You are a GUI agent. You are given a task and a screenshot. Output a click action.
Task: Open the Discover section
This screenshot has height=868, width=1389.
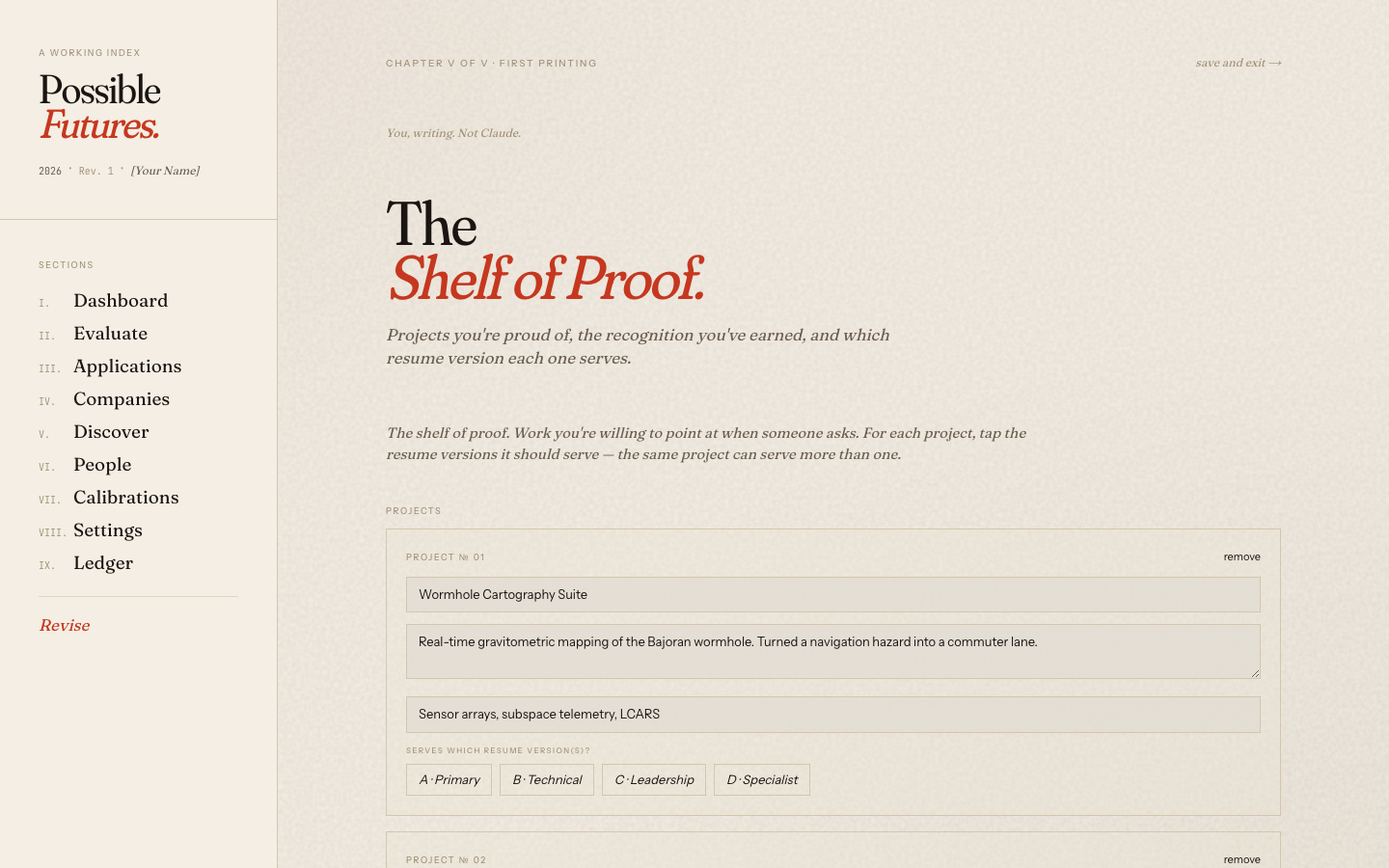click(111, 432)
